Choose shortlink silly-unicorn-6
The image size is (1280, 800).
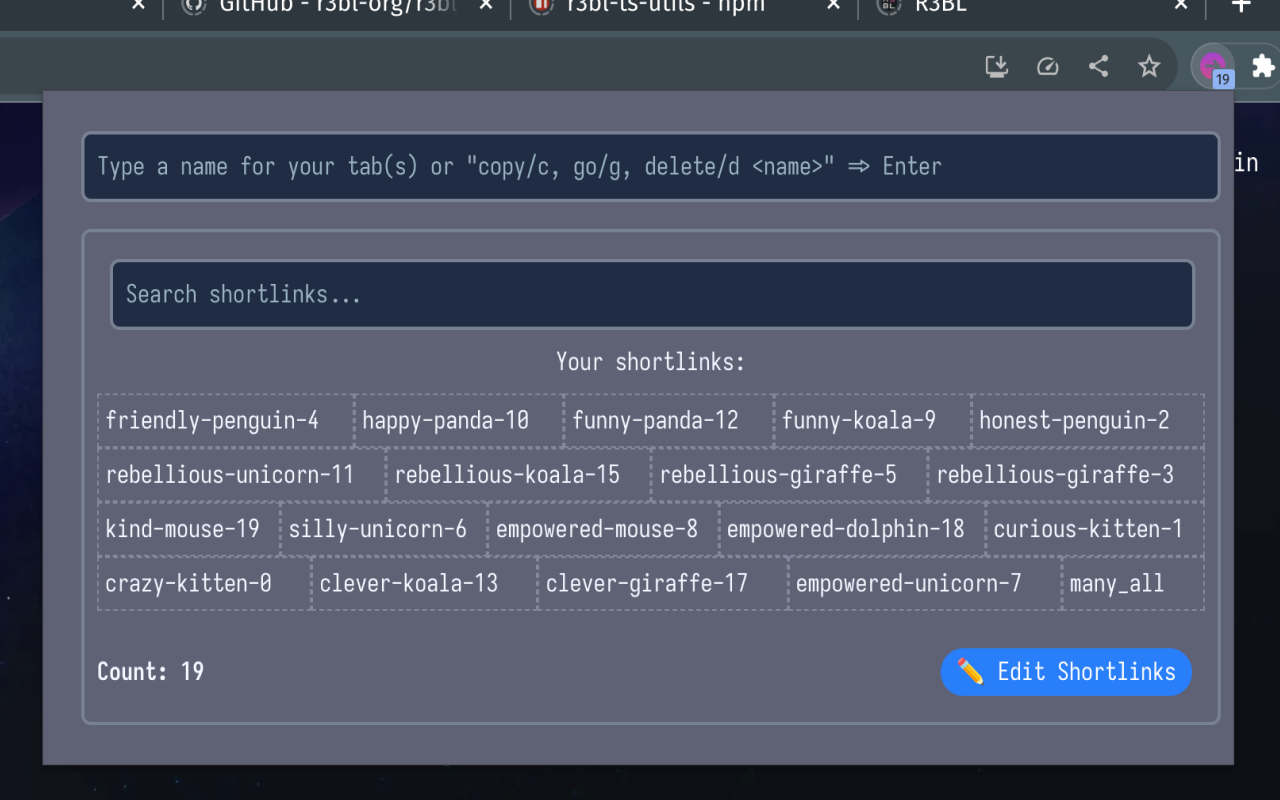click(384, 528)
